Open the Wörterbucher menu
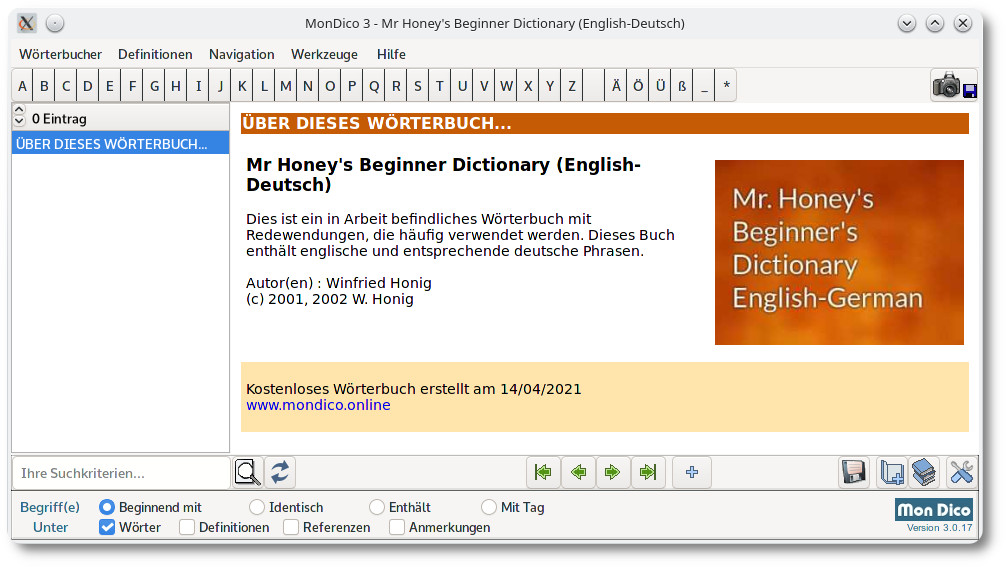This screenshot has width=1006, height=567. [x=60, y=55]
